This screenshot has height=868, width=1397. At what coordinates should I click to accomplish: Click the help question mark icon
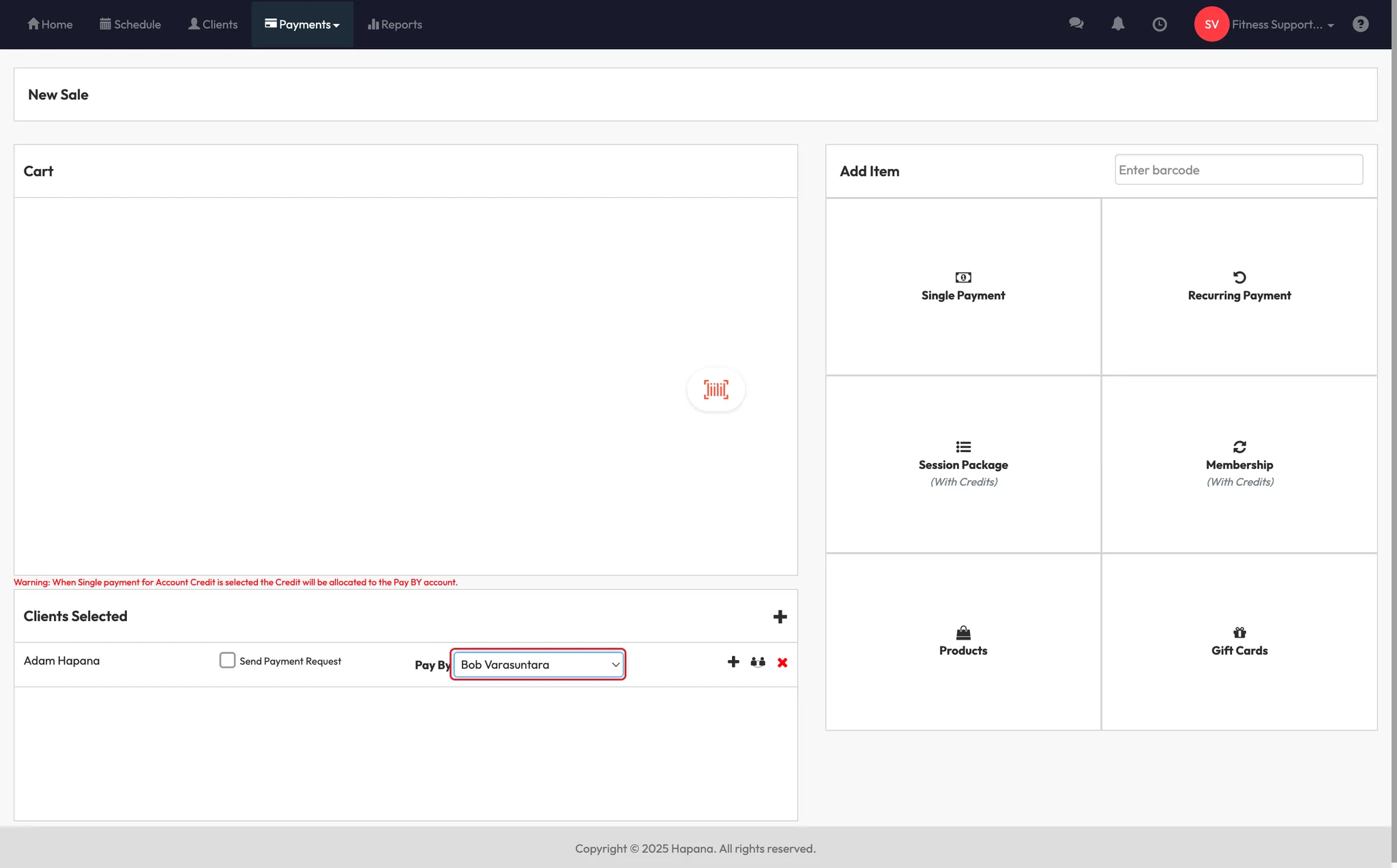pos(1360,25)
